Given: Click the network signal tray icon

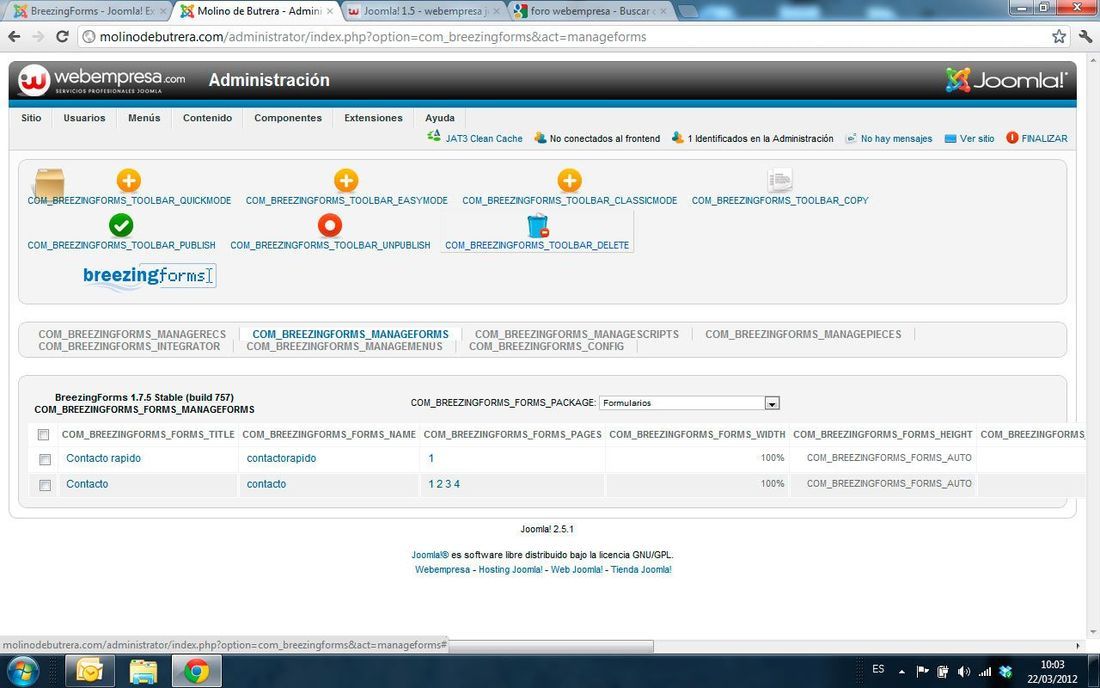Looking at the screenshot, I should (985, 671).
